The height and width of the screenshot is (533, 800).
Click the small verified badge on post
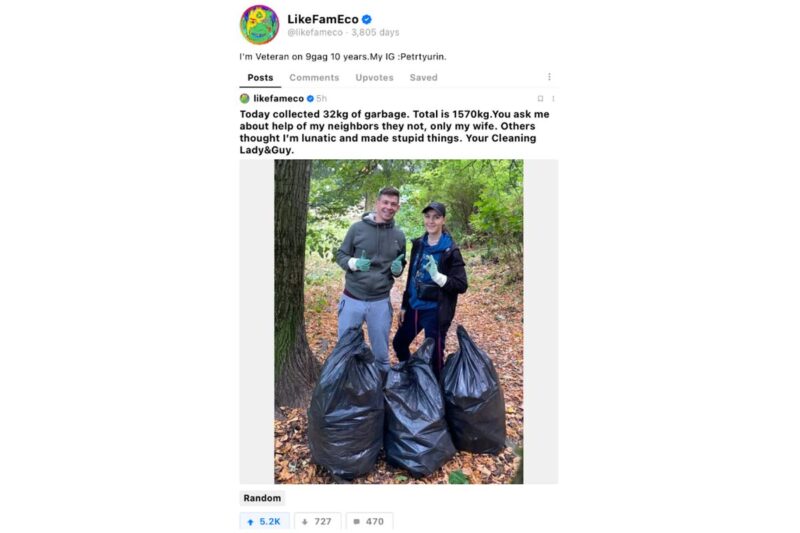pyautogui.click(x=310, y=98)
